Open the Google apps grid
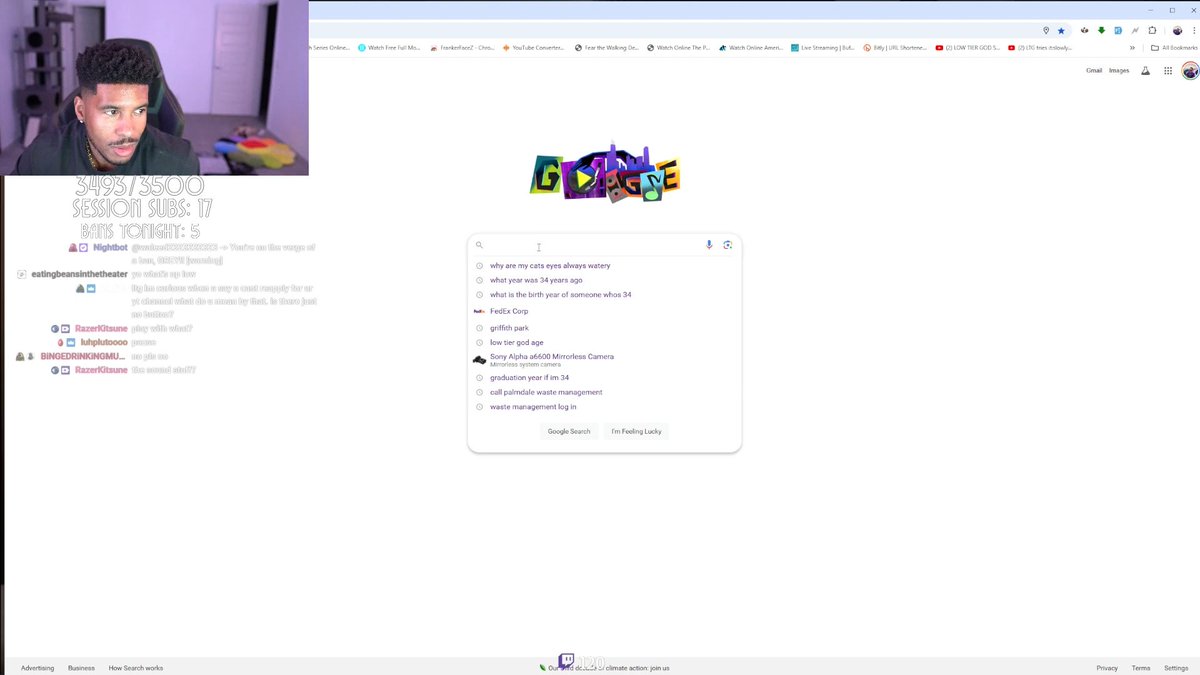This screenshot has height=675, width=1200. pyautogui.click(x=1167, y=71)
